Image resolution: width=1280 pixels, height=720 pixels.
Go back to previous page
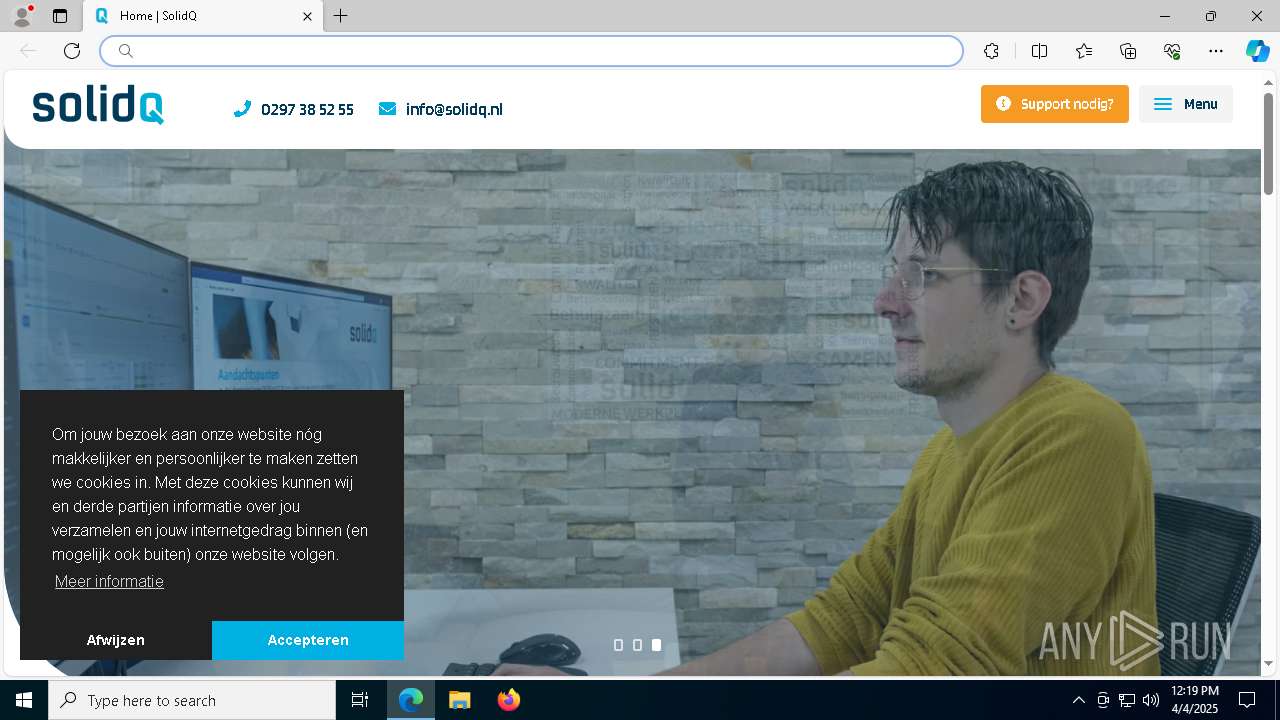click(x=28, y=51)
